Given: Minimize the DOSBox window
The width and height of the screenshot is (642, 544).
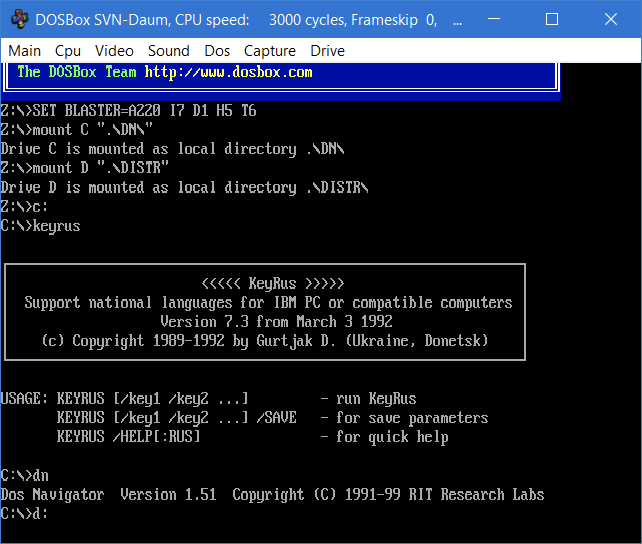Looking at the screenshot, I should (x=494, y=19).
